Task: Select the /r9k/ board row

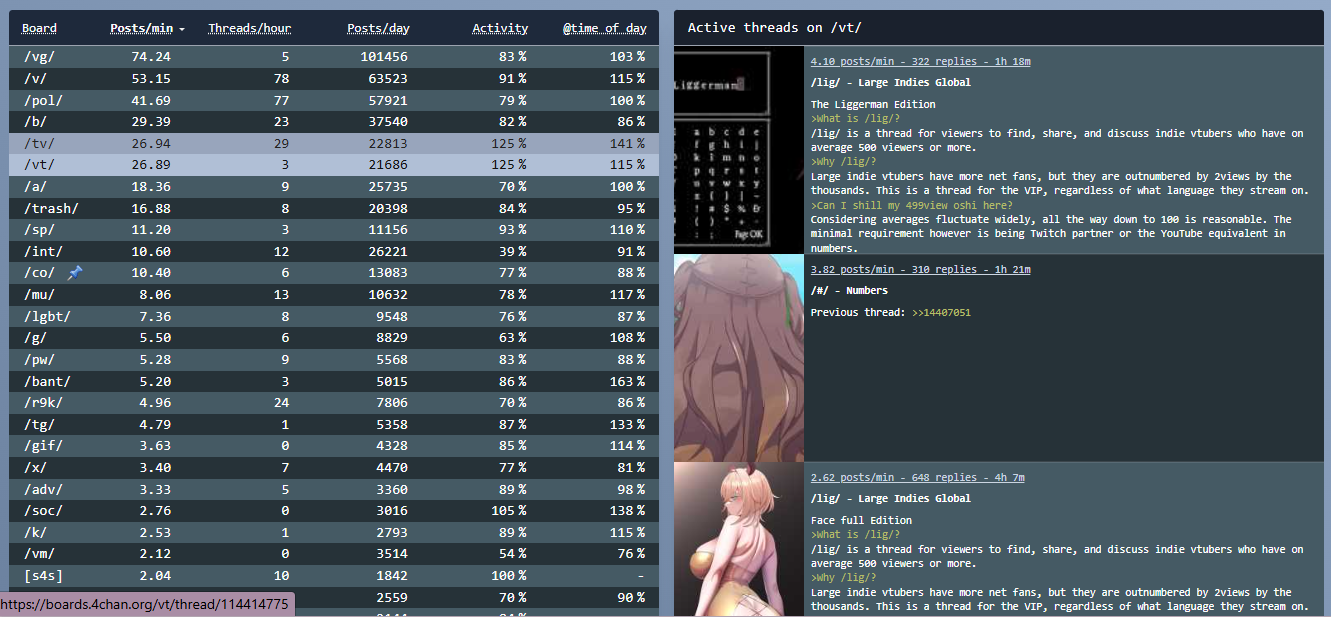Action: pos(334,403)
